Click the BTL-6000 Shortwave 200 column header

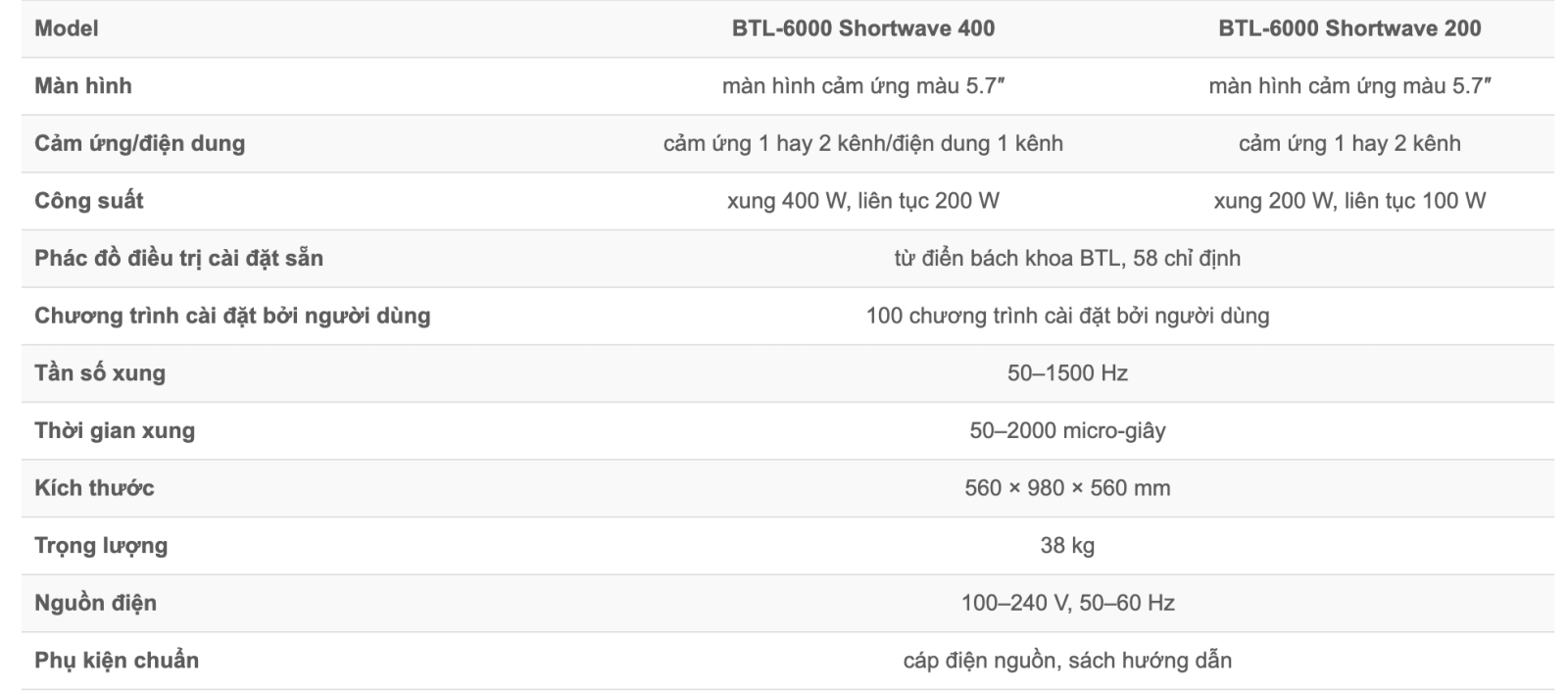(1349, 28)
